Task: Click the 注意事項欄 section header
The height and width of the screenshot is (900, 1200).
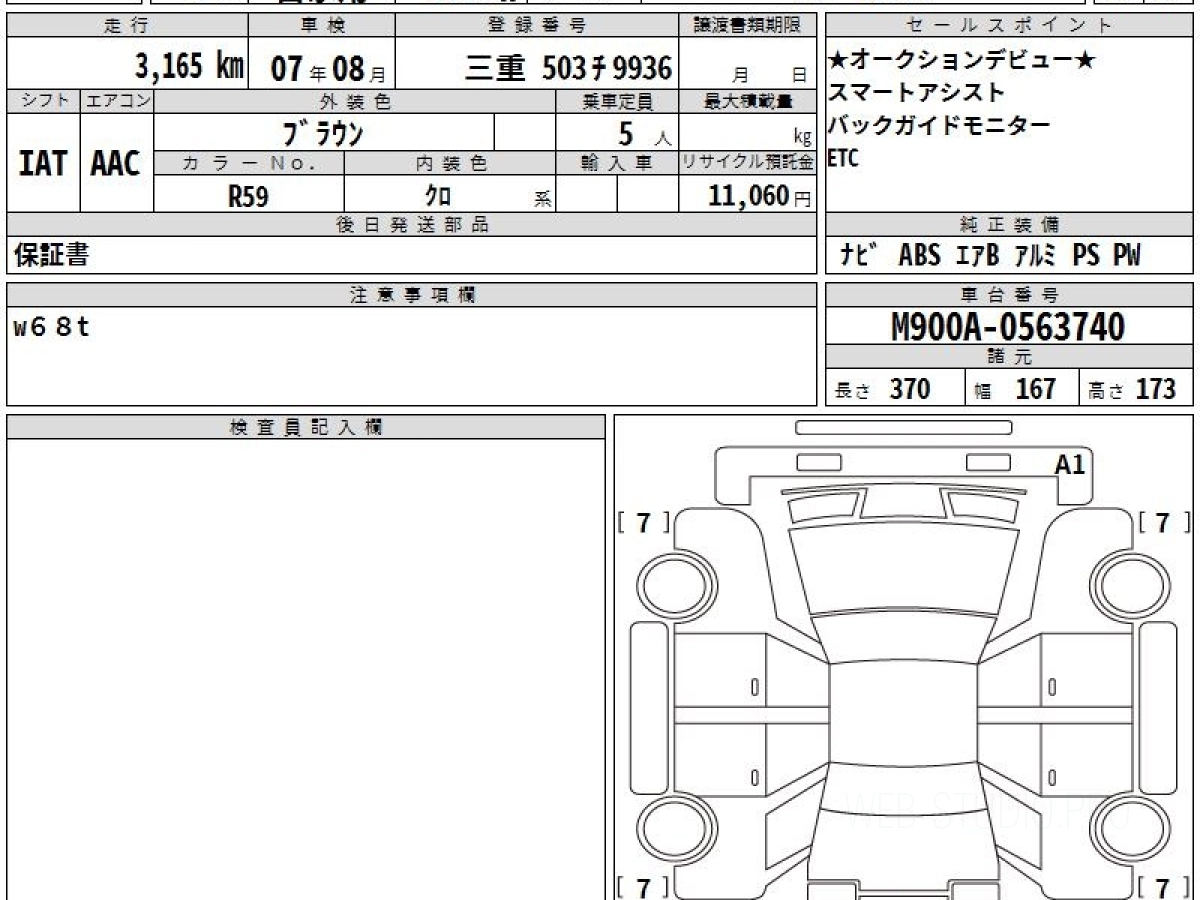Action: click(x=412, y=295)
